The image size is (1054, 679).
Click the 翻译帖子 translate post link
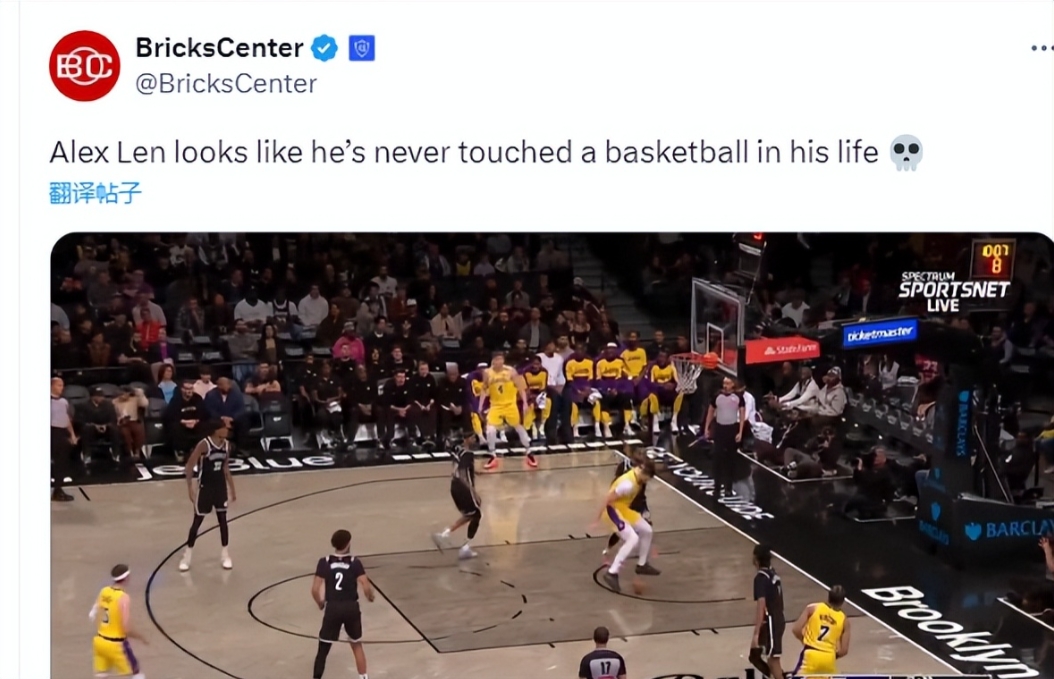[x=95, y=193]
